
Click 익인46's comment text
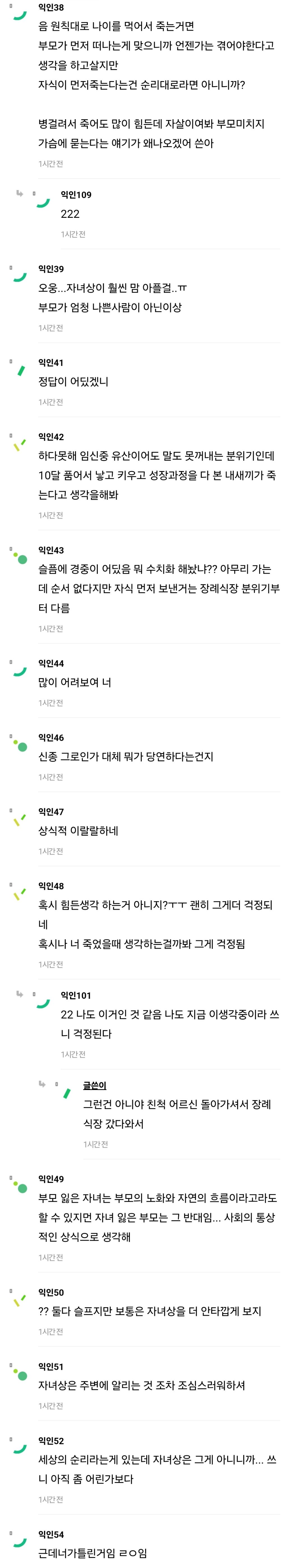pos(126,756)
